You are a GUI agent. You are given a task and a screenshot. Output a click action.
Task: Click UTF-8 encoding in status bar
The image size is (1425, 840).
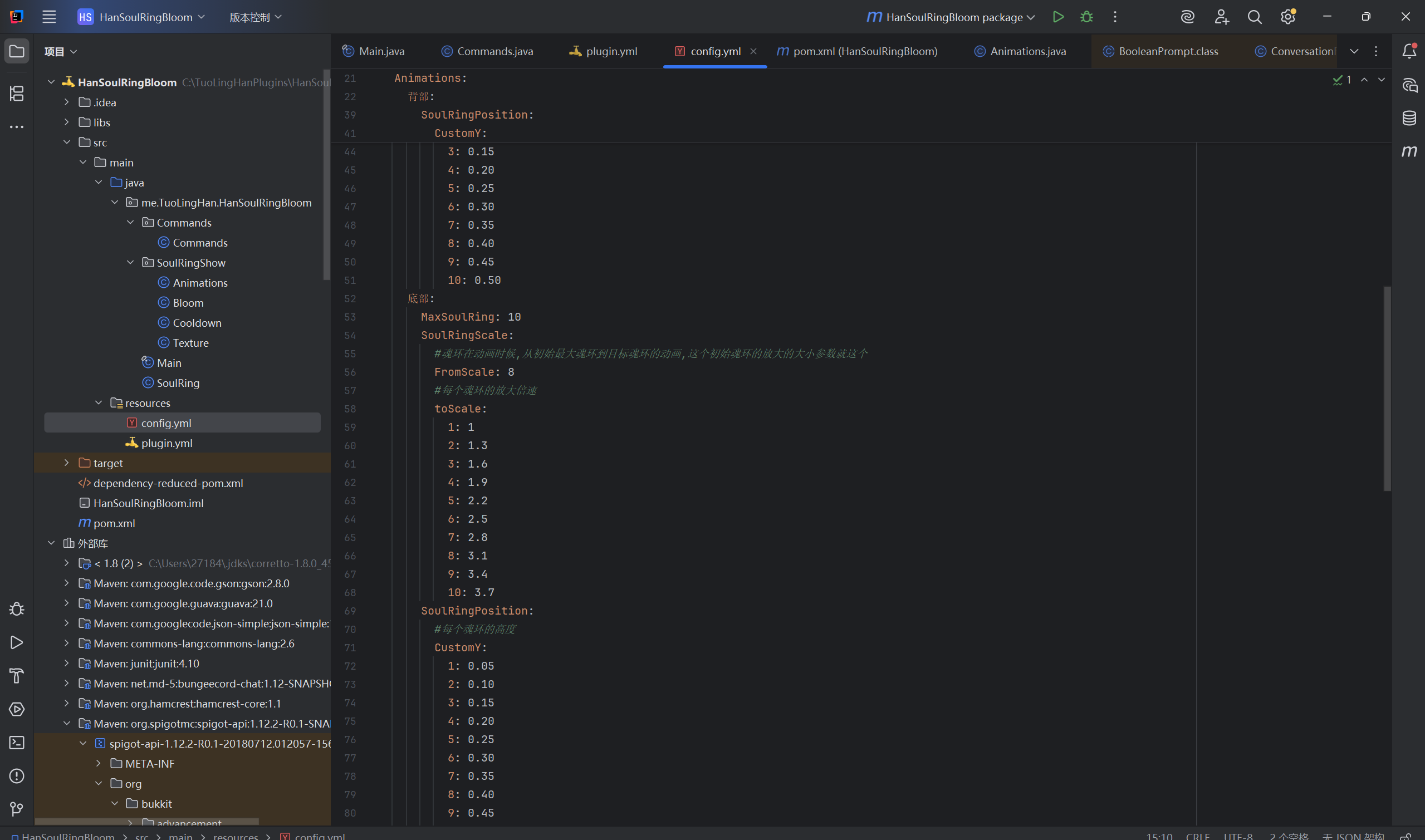[x=1238, y=836]
